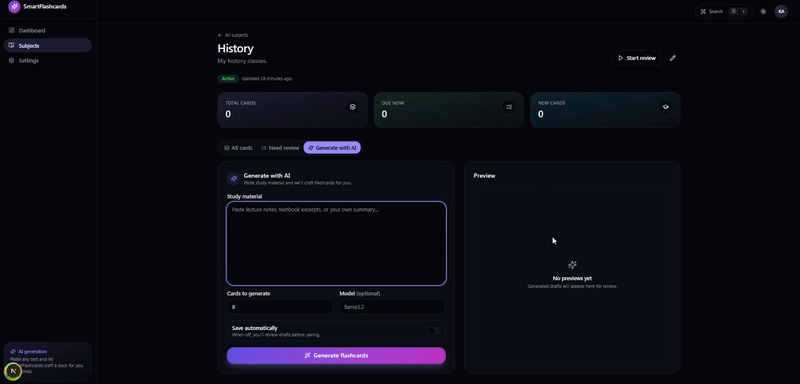Click the Due Now icon
This screenshot has height=384, width=800.
[509, 107]
